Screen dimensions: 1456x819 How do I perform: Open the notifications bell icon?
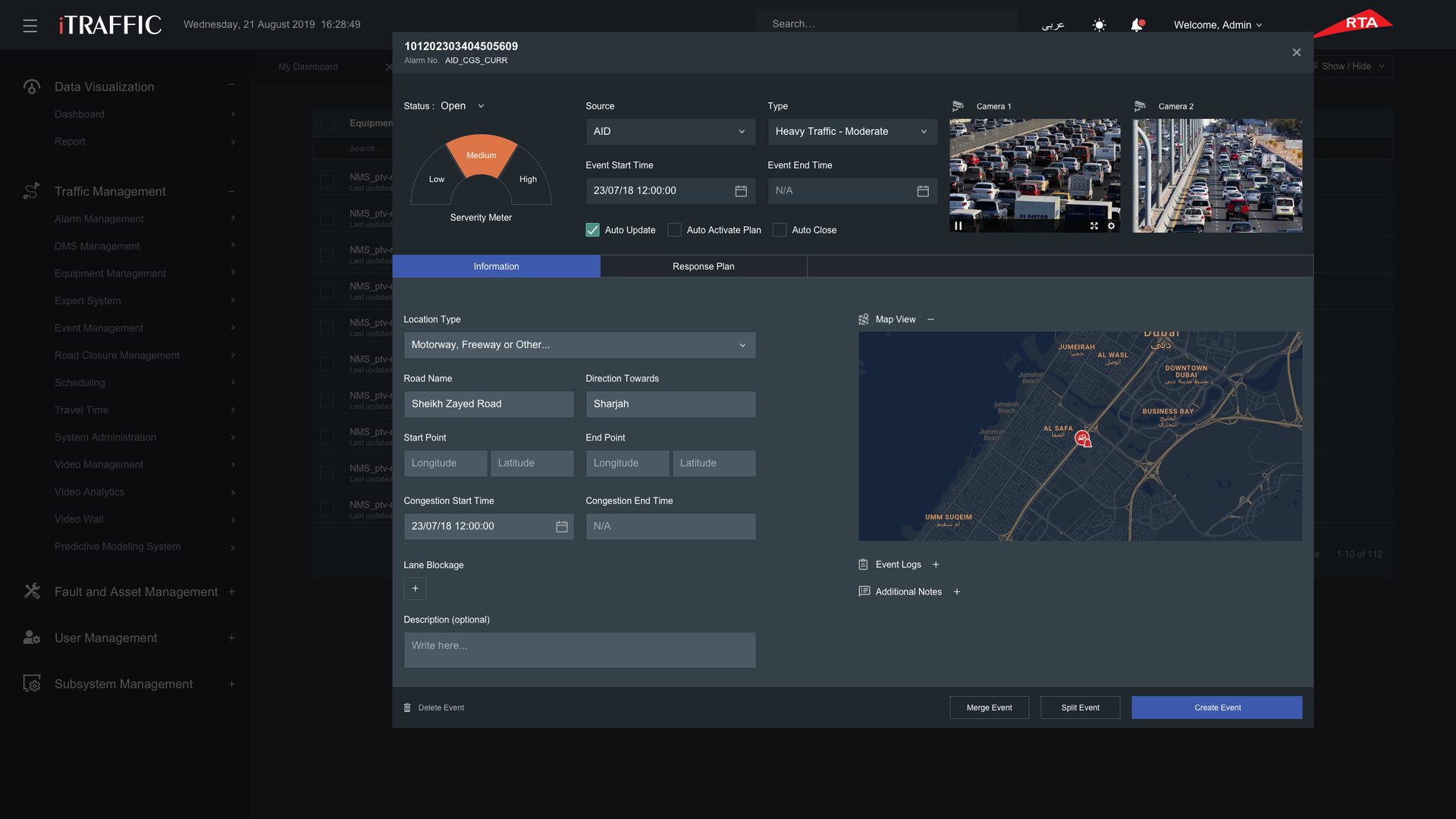tap(1137, 25)
